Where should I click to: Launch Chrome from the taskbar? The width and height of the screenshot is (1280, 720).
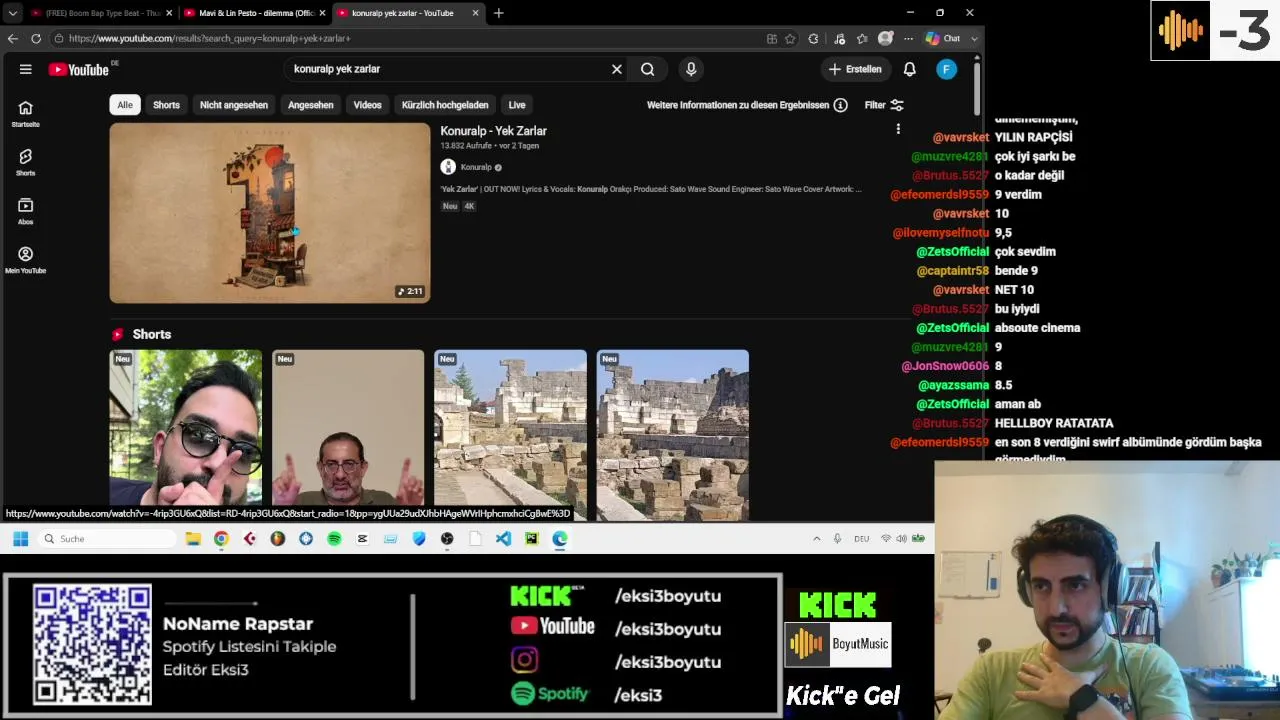(221, 538)
